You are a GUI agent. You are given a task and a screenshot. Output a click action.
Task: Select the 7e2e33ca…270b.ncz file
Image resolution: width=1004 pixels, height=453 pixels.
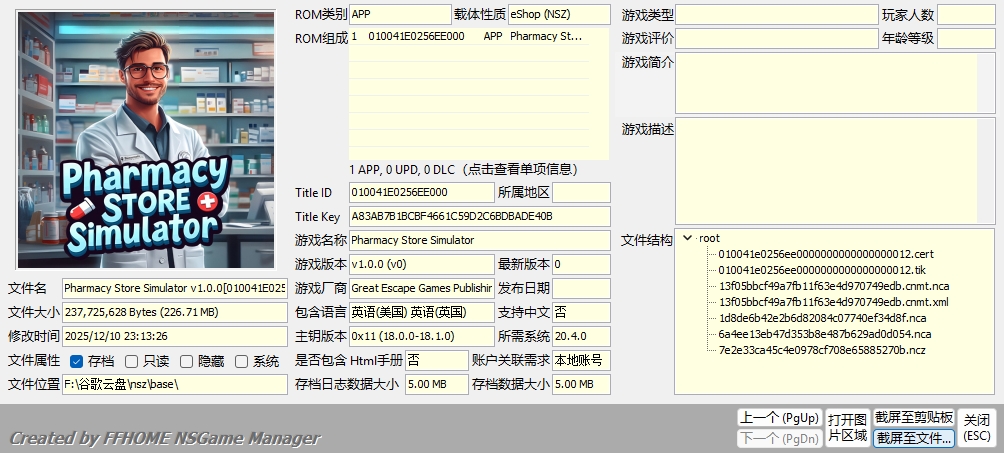click(822, 350)
